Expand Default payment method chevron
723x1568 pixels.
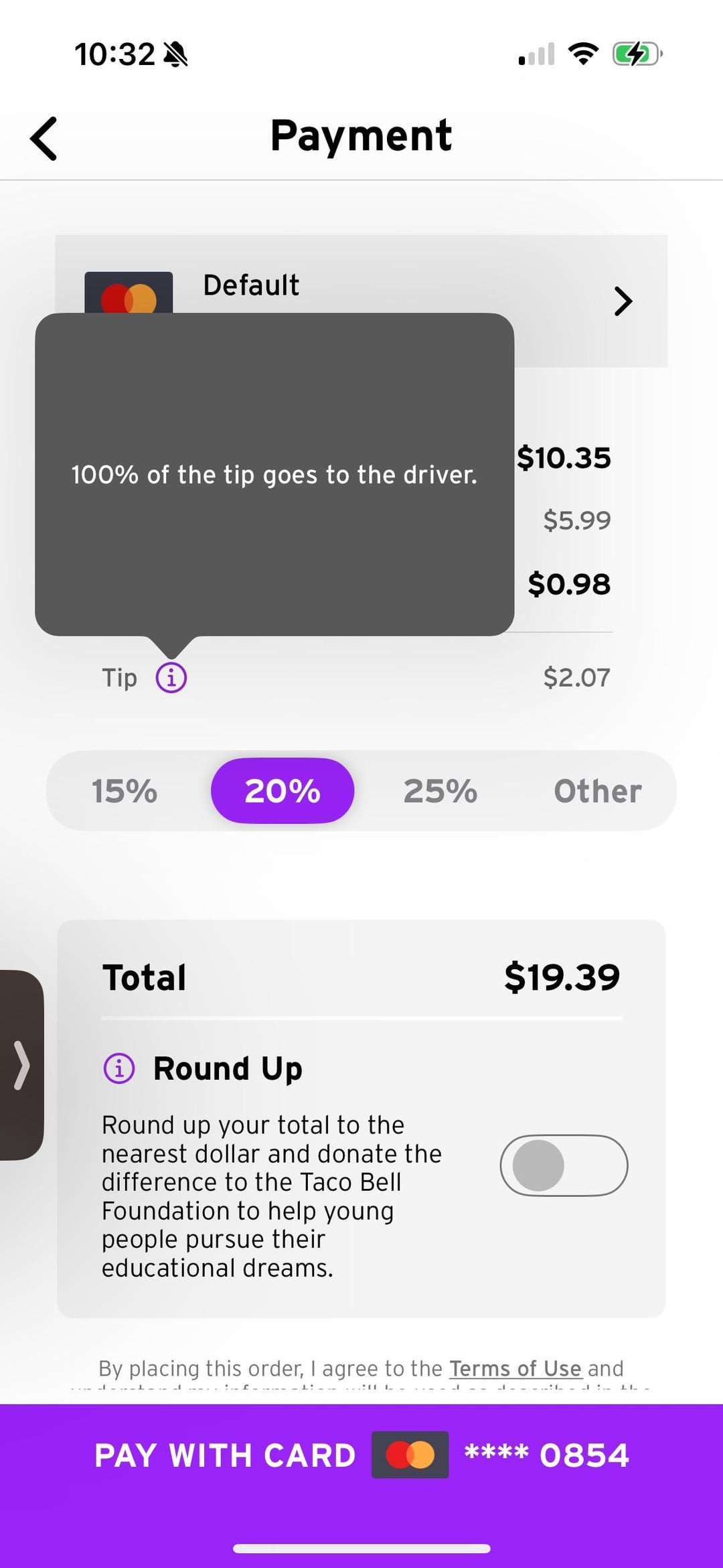pyautogui.click(x=623, y=301)
